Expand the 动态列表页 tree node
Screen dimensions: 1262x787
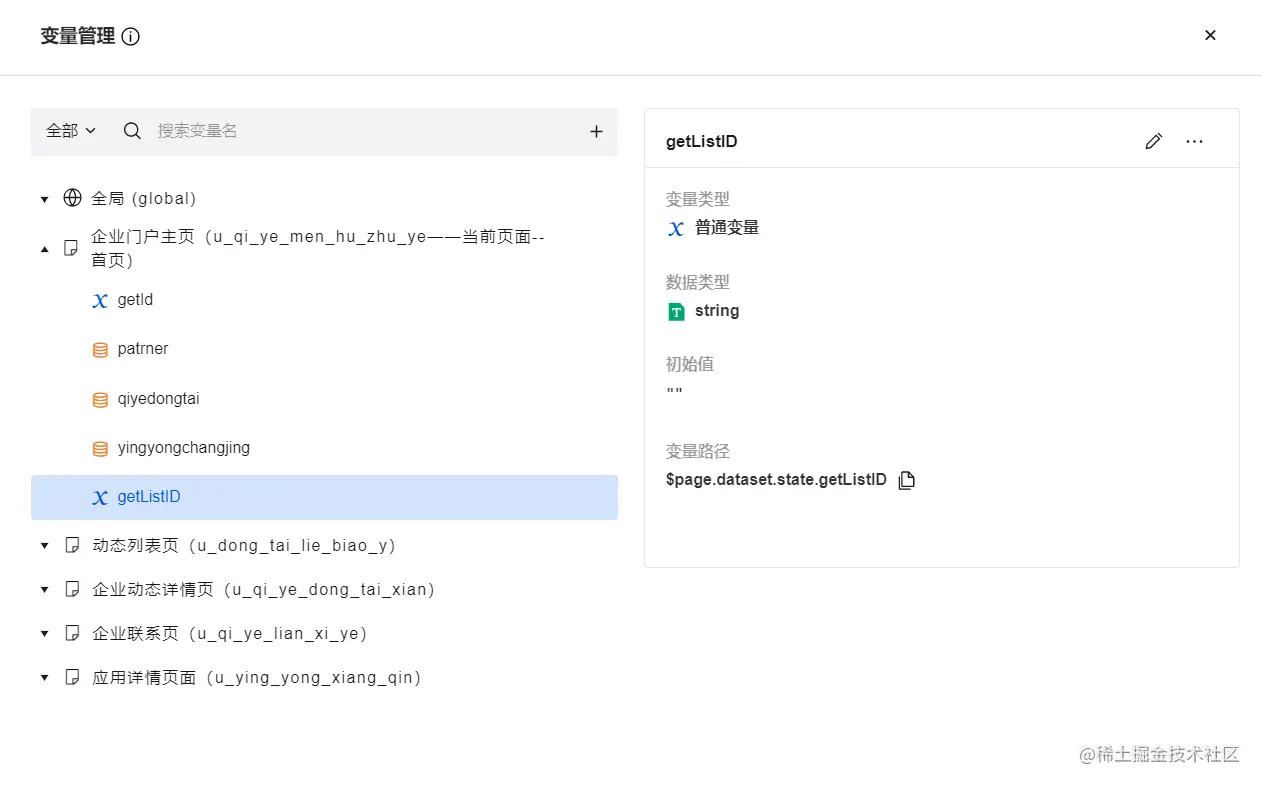click(44, 546)
